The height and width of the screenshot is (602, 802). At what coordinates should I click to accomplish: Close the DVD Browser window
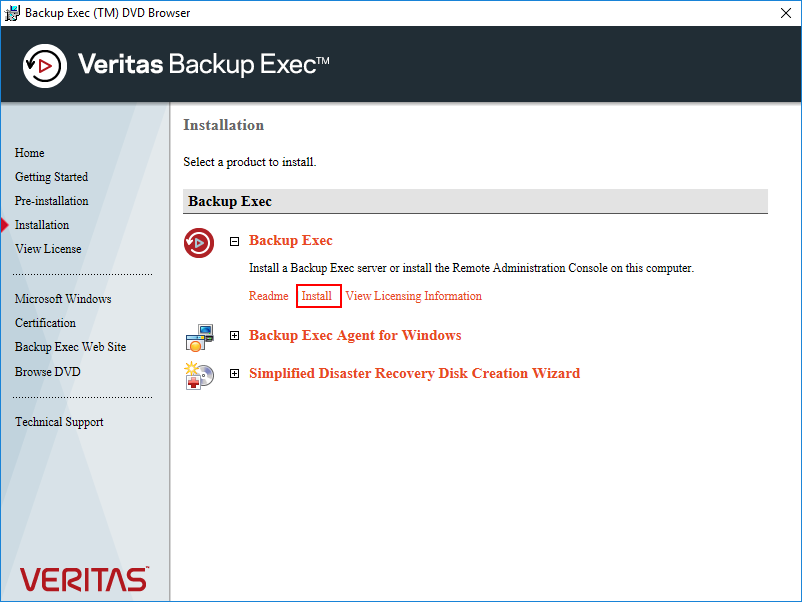point(786,13)
